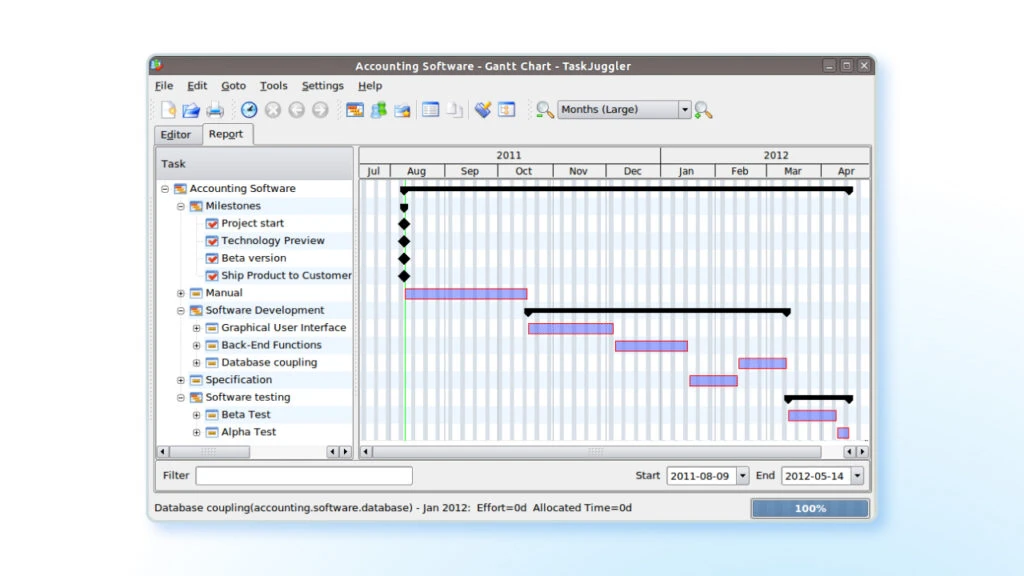Click the Manual task Gantt bar
1024x576 pixels.
click(x=466, y=294)
